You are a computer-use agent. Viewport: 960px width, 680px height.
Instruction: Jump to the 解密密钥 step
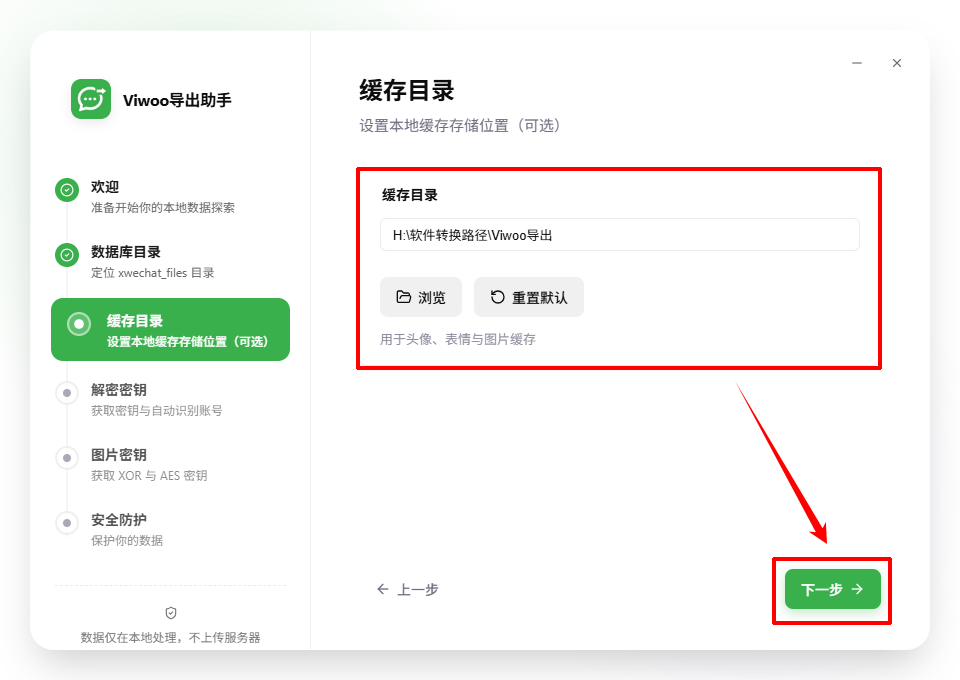[170, 400]
